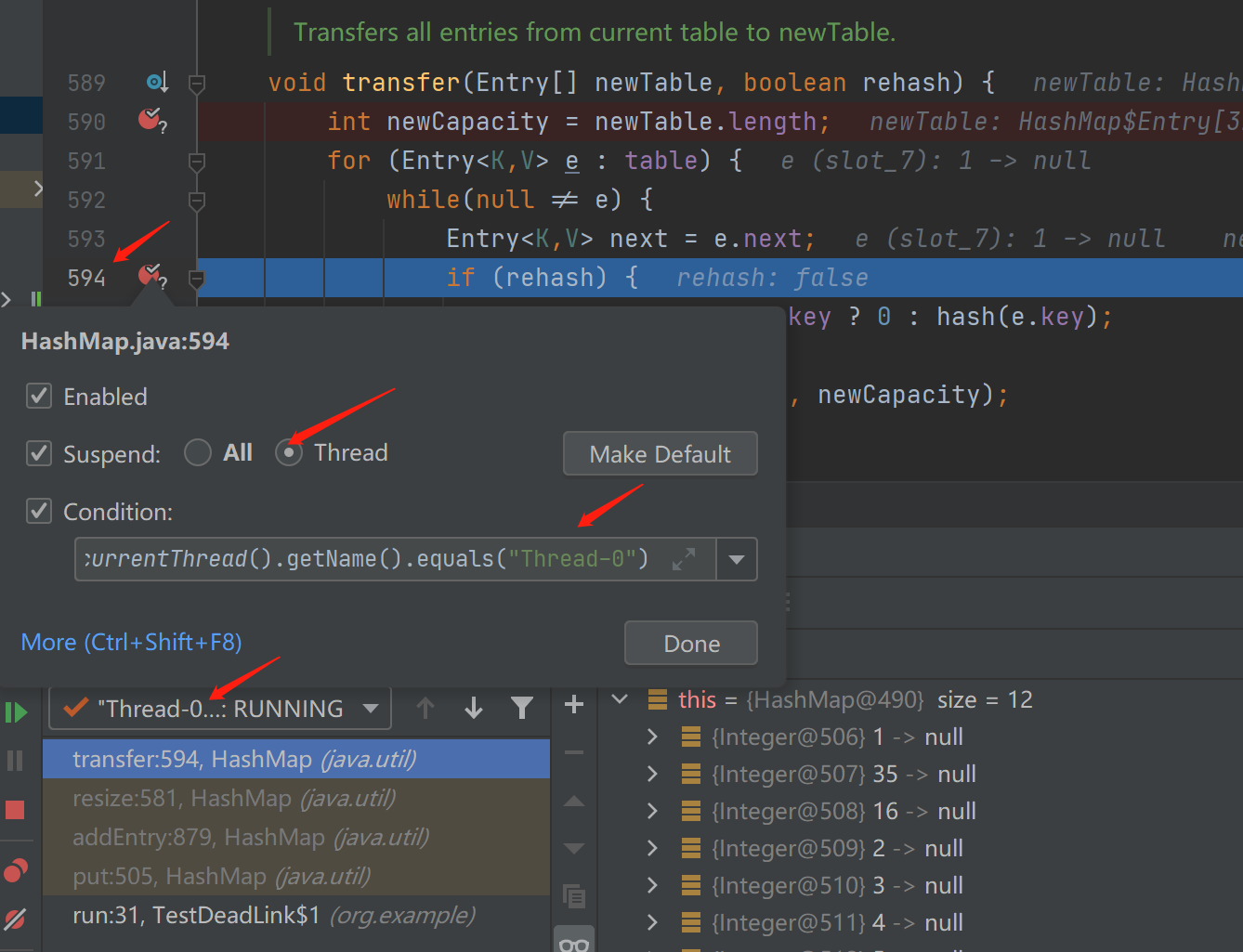Click the Mute Breakpoints icon
This screenshot has width=1243, height=952.
coord(16,919)
